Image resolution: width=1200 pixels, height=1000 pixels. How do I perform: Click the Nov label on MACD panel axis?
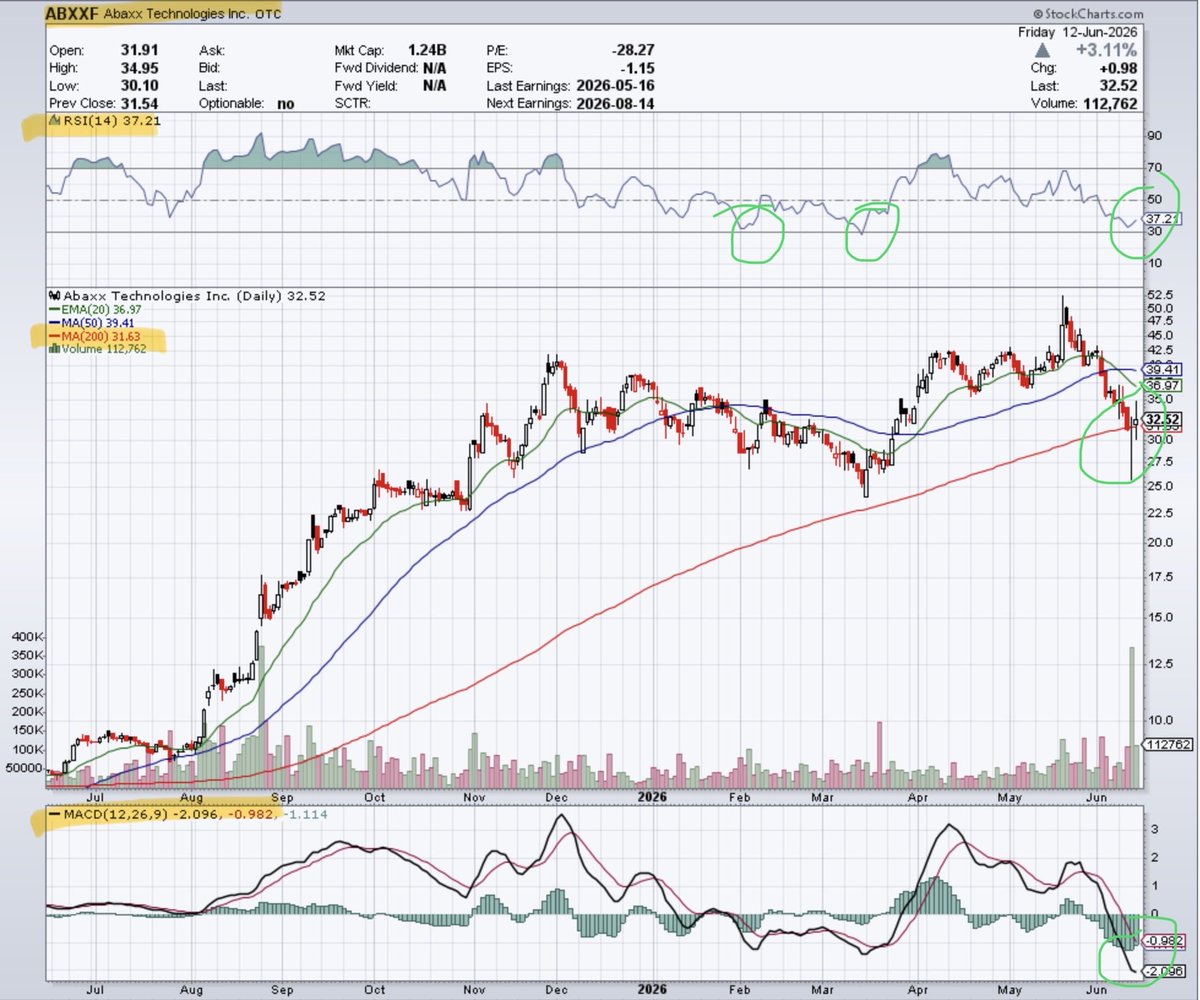[475, 991]
